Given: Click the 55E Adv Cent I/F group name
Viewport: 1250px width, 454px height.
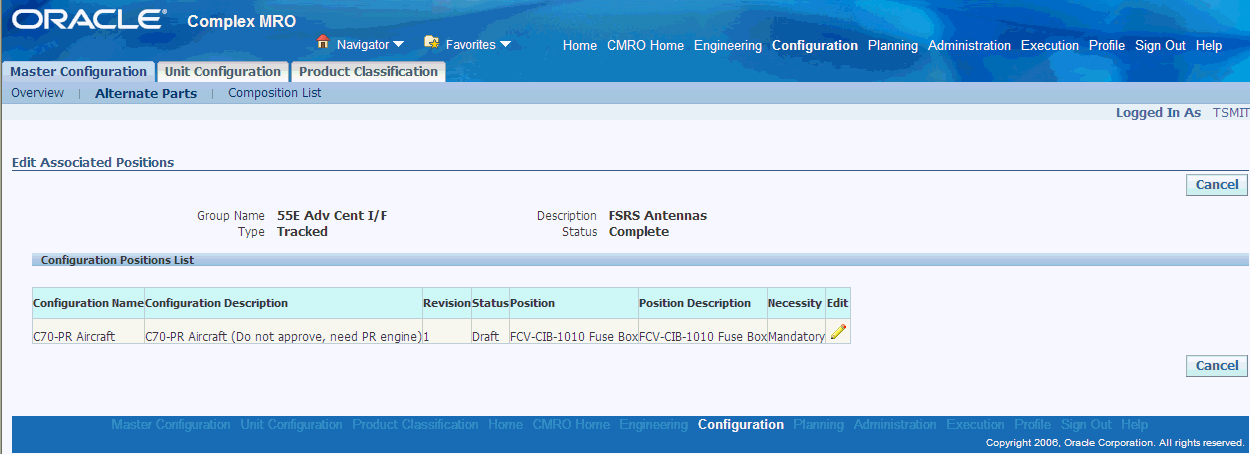Looking at the screenshot, I should 331,215.
